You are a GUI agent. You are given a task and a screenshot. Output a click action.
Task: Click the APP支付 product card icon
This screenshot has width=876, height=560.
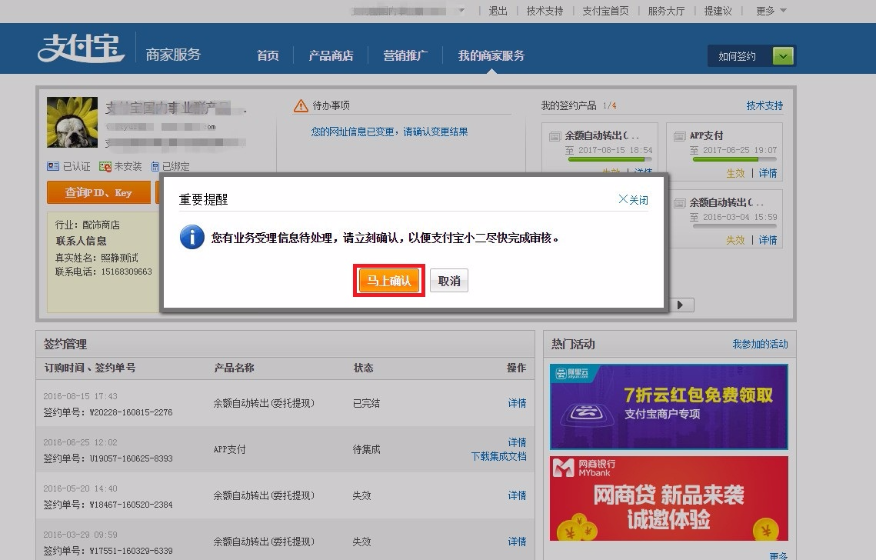[x=679, y=136]
